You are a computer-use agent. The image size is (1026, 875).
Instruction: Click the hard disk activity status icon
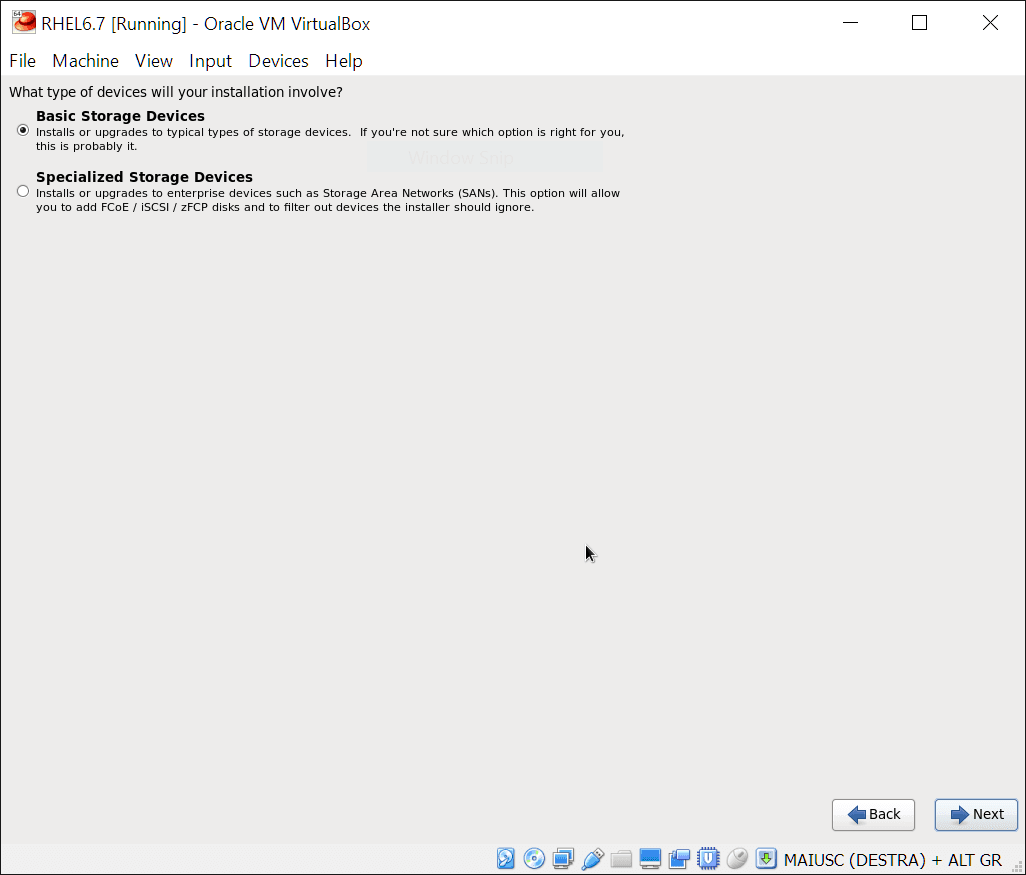[505, 858]
